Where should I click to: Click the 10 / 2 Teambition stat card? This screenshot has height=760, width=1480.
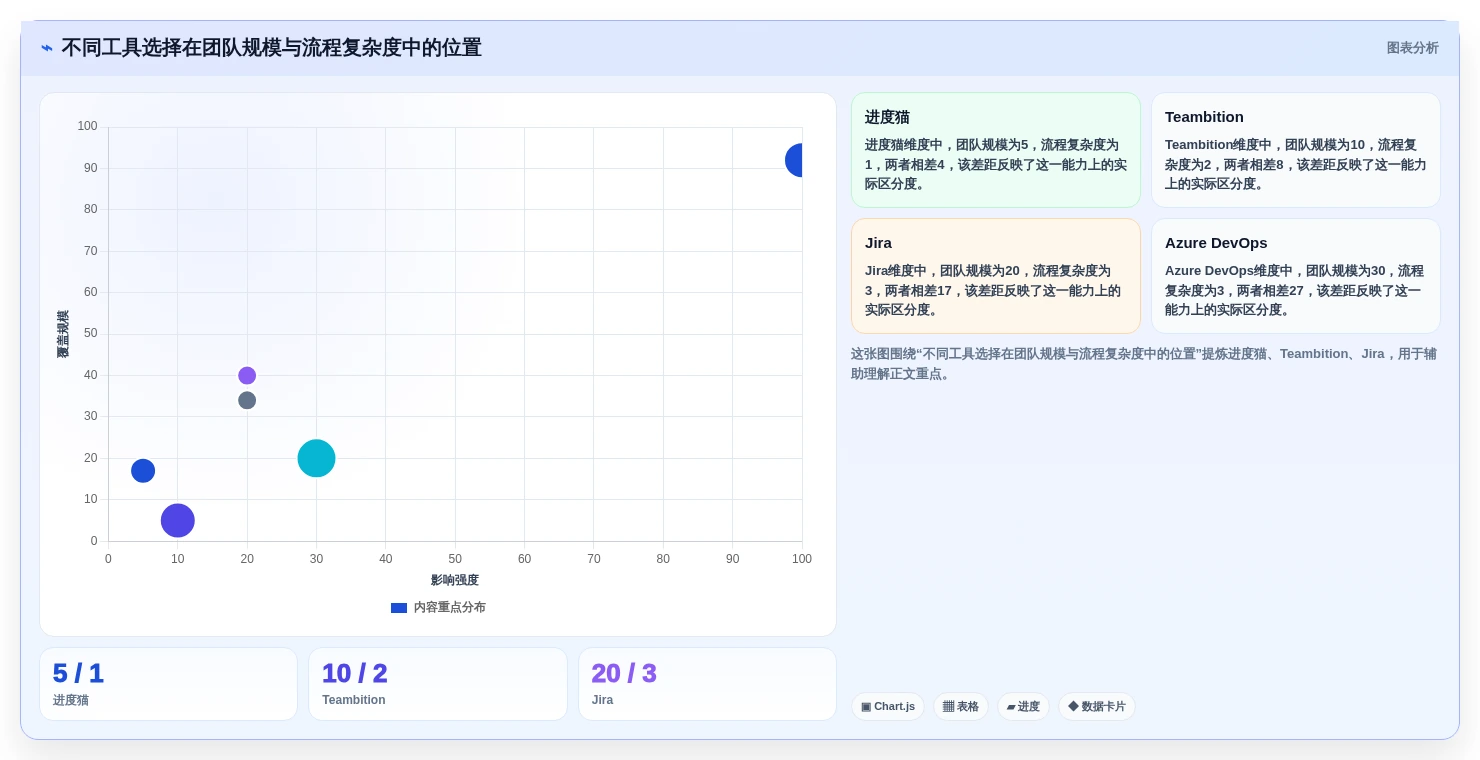coord(438,684)
